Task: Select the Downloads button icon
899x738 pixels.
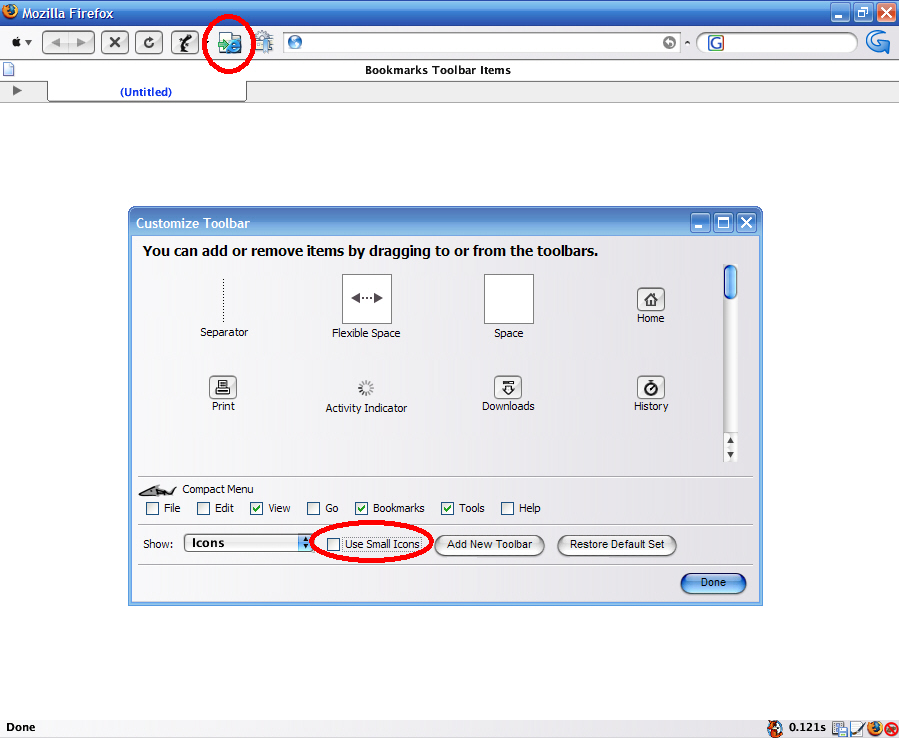Action: 508,387
